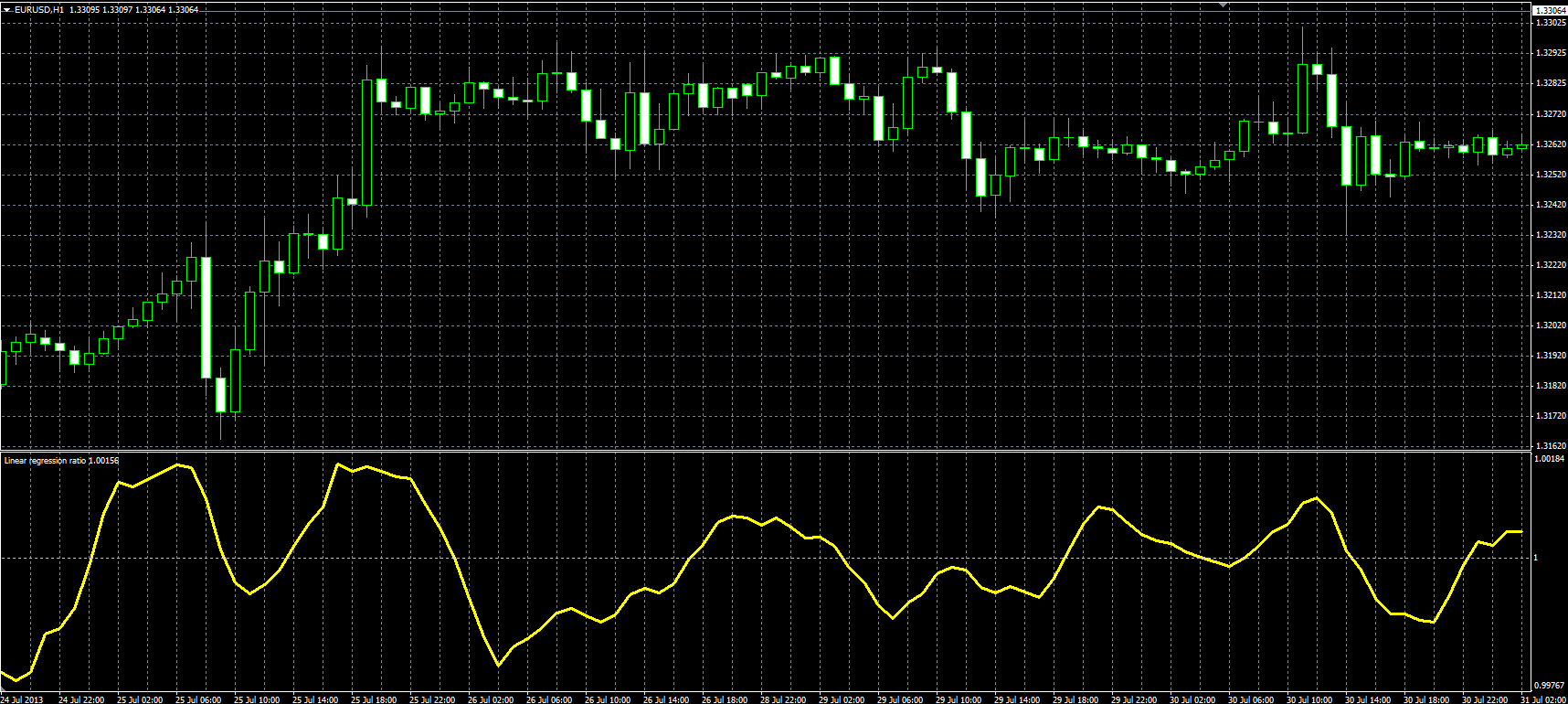Viewport: 1568px width, 704px height.
Task: Click the EURUSD,H1 chart title text
Action: (38, 9)
